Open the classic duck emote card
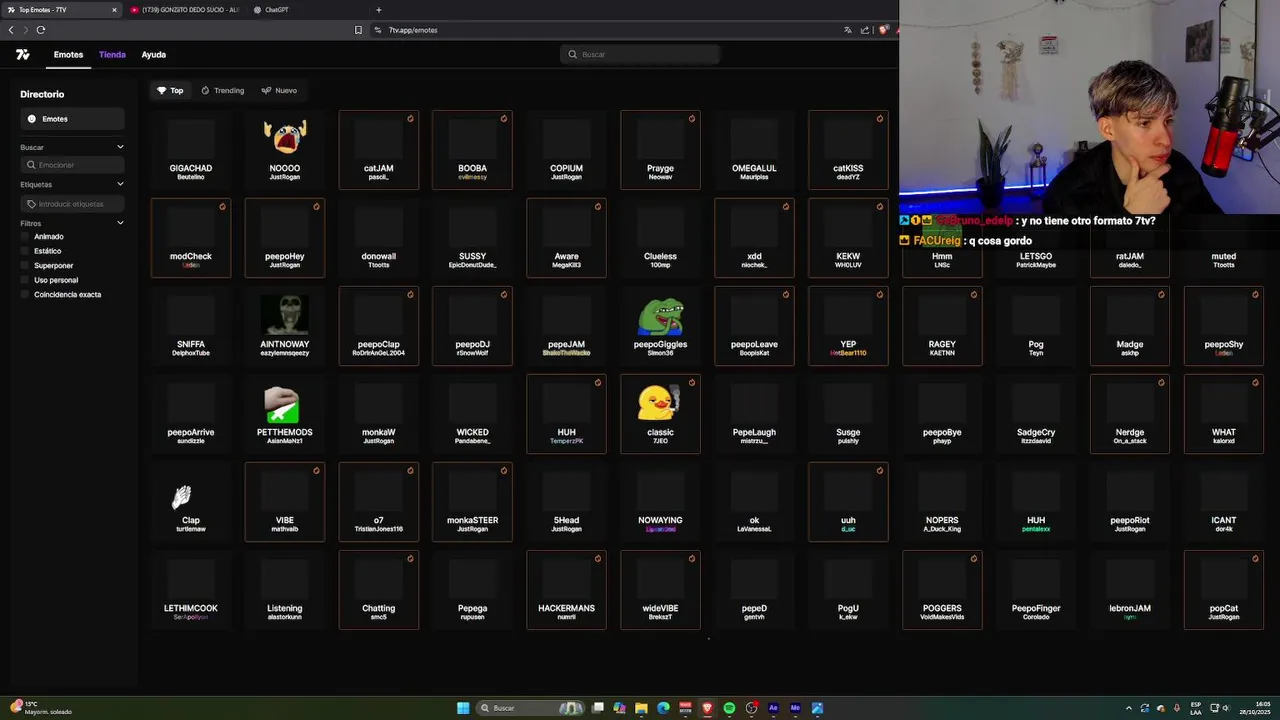The width and height of the screenshot is (1280, 720). point(660,414)
